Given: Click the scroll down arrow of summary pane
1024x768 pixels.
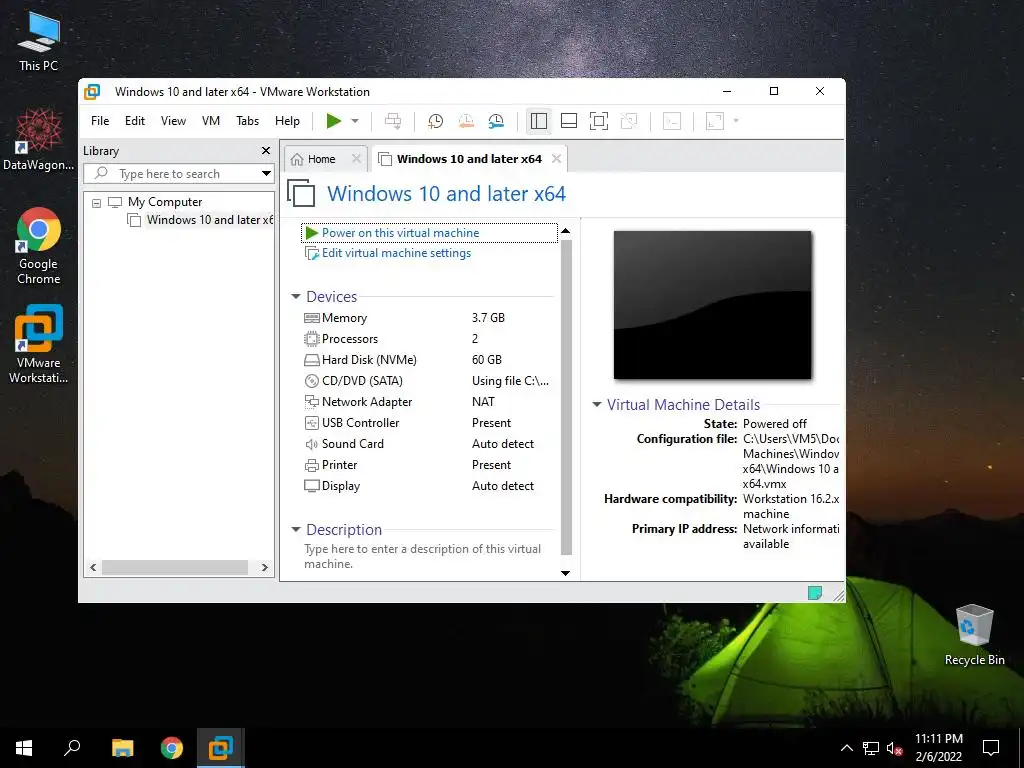Looking at the screenshot, I should tap(566, 573).
